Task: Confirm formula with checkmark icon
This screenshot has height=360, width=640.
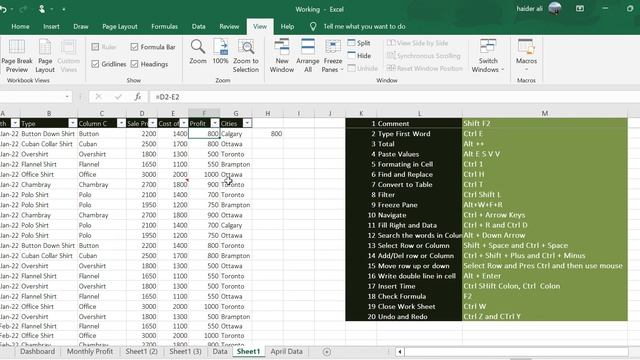Action: pos(118,97)
